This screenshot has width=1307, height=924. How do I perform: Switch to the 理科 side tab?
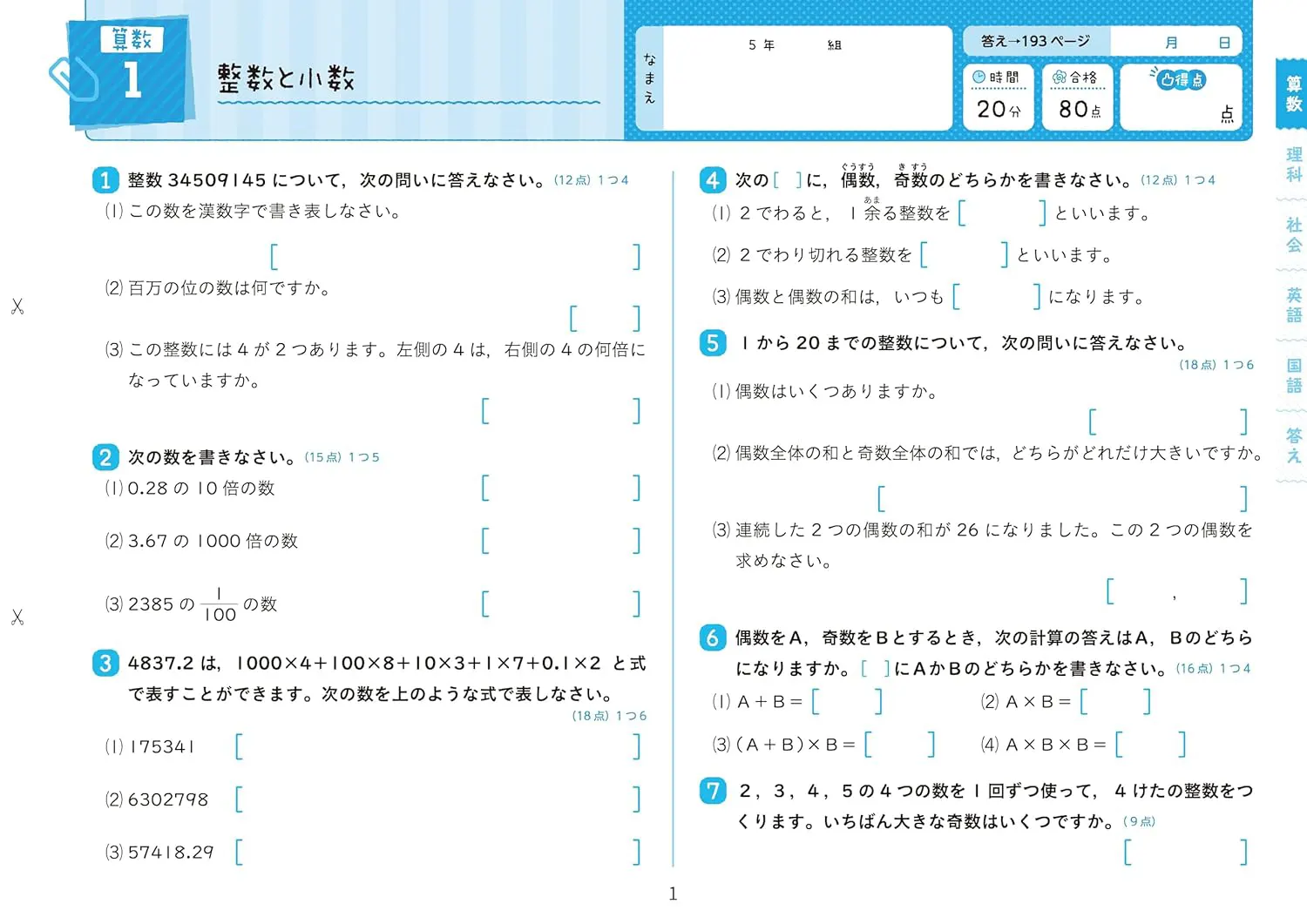1294,164
